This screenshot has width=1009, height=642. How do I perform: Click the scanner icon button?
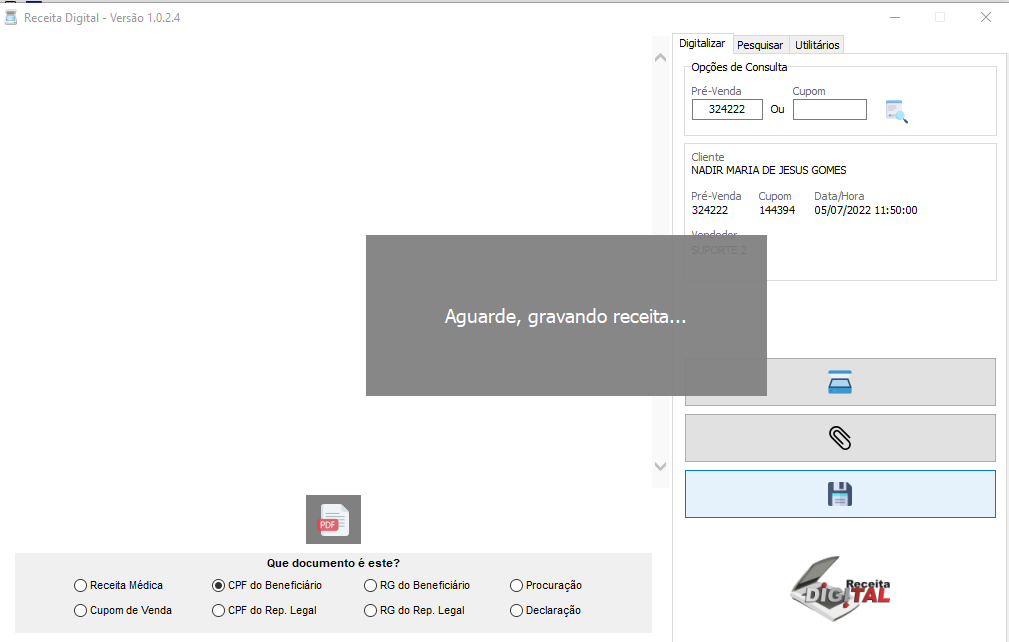(x=839, y=382)
